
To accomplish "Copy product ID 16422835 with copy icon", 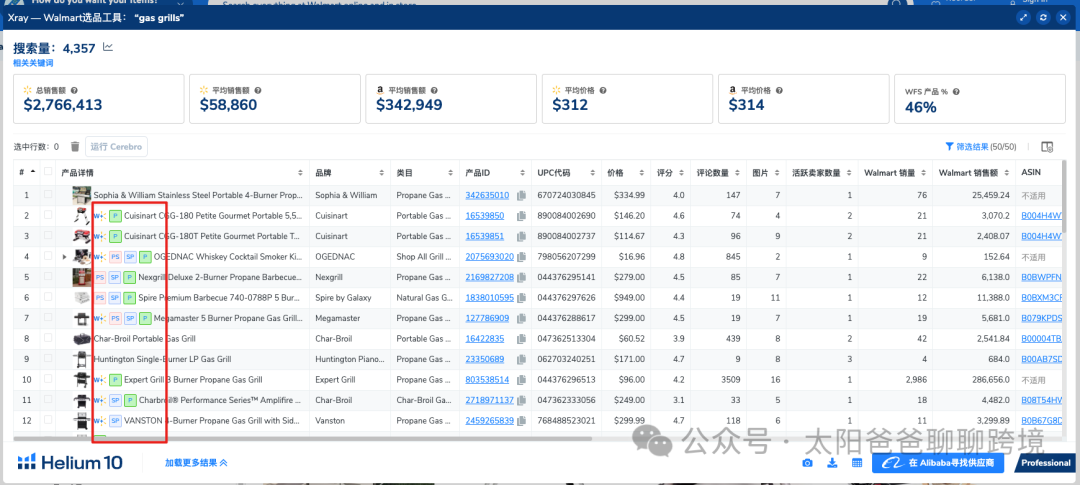I will pyautogui.click(x=523, y=339).
